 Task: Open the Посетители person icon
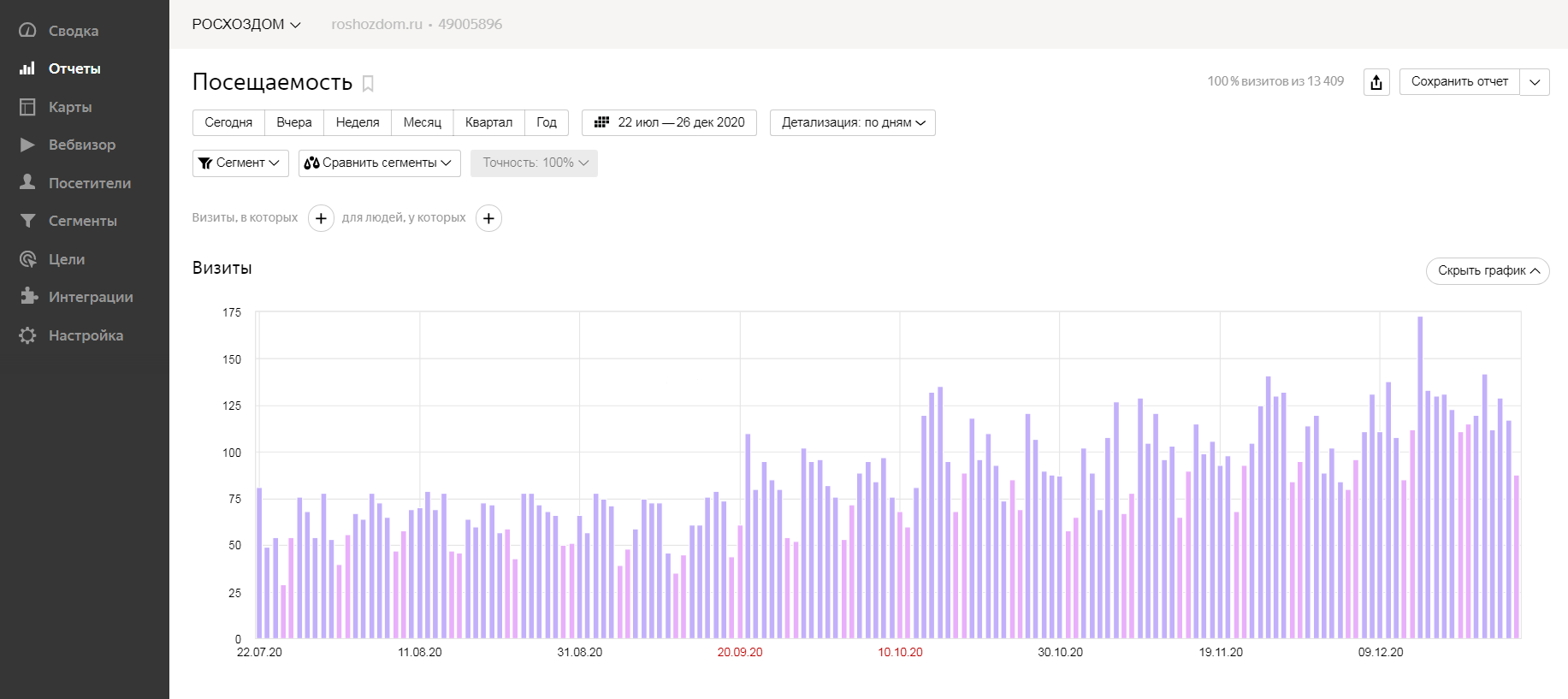pos(27,182)
